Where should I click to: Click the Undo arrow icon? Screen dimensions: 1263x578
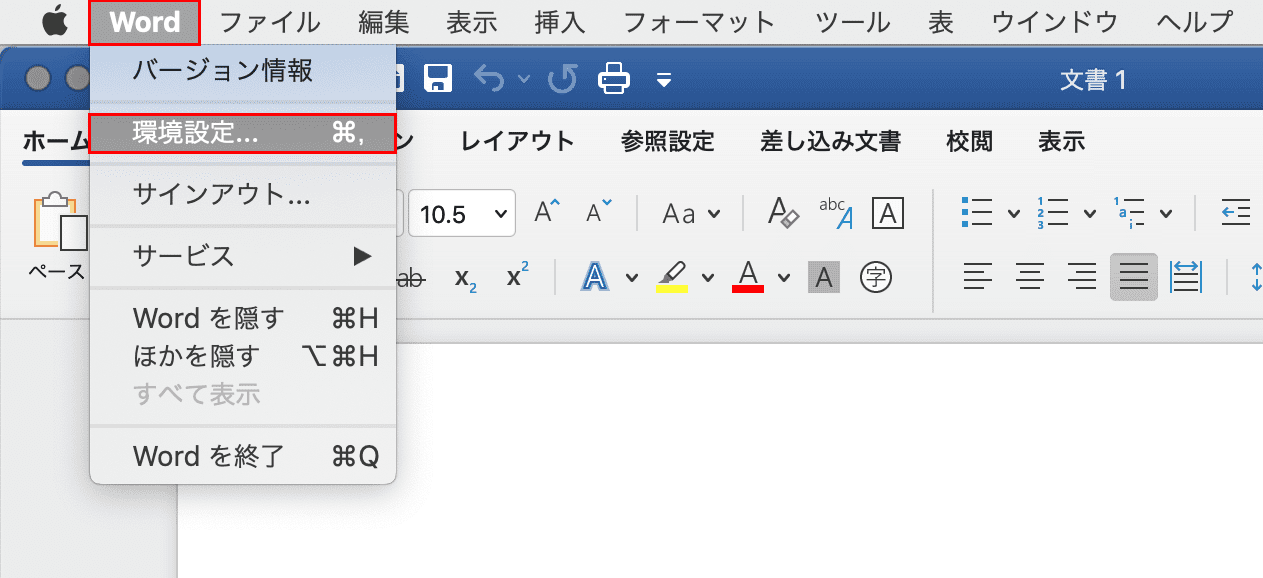[489, 78]
